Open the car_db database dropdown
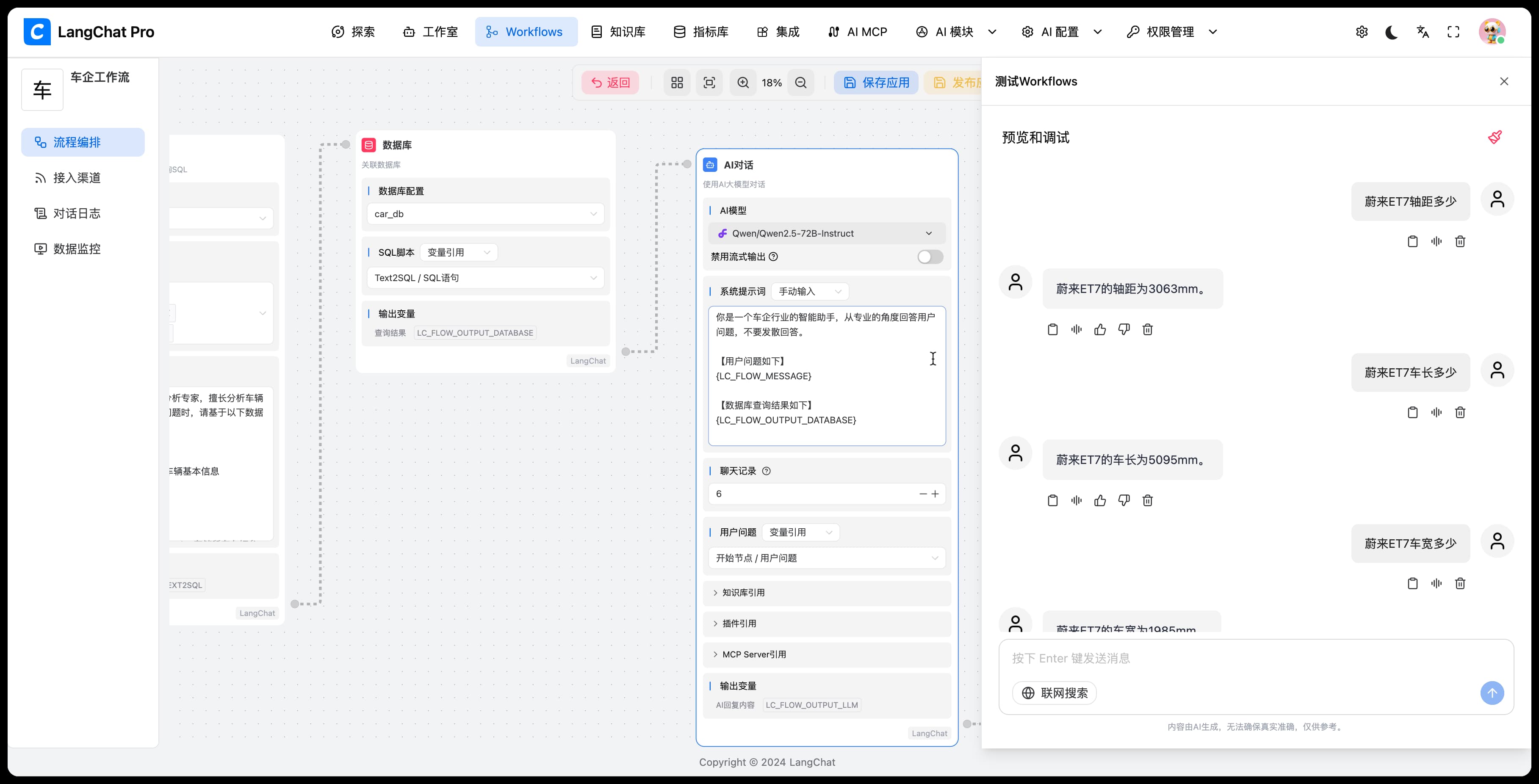 [x=485, y=214]
